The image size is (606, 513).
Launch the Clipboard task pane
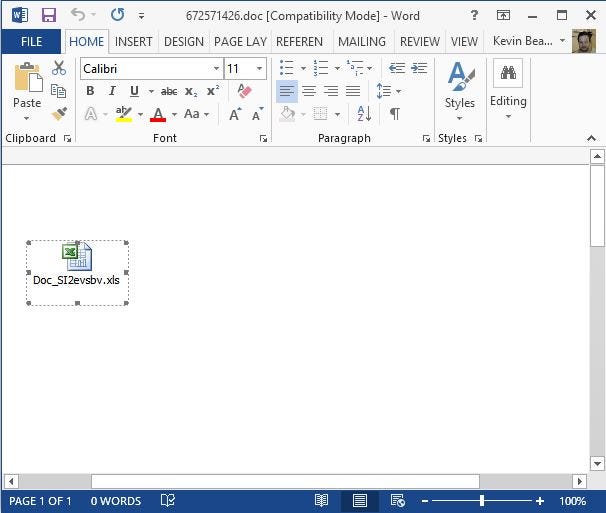coord(68,138)
